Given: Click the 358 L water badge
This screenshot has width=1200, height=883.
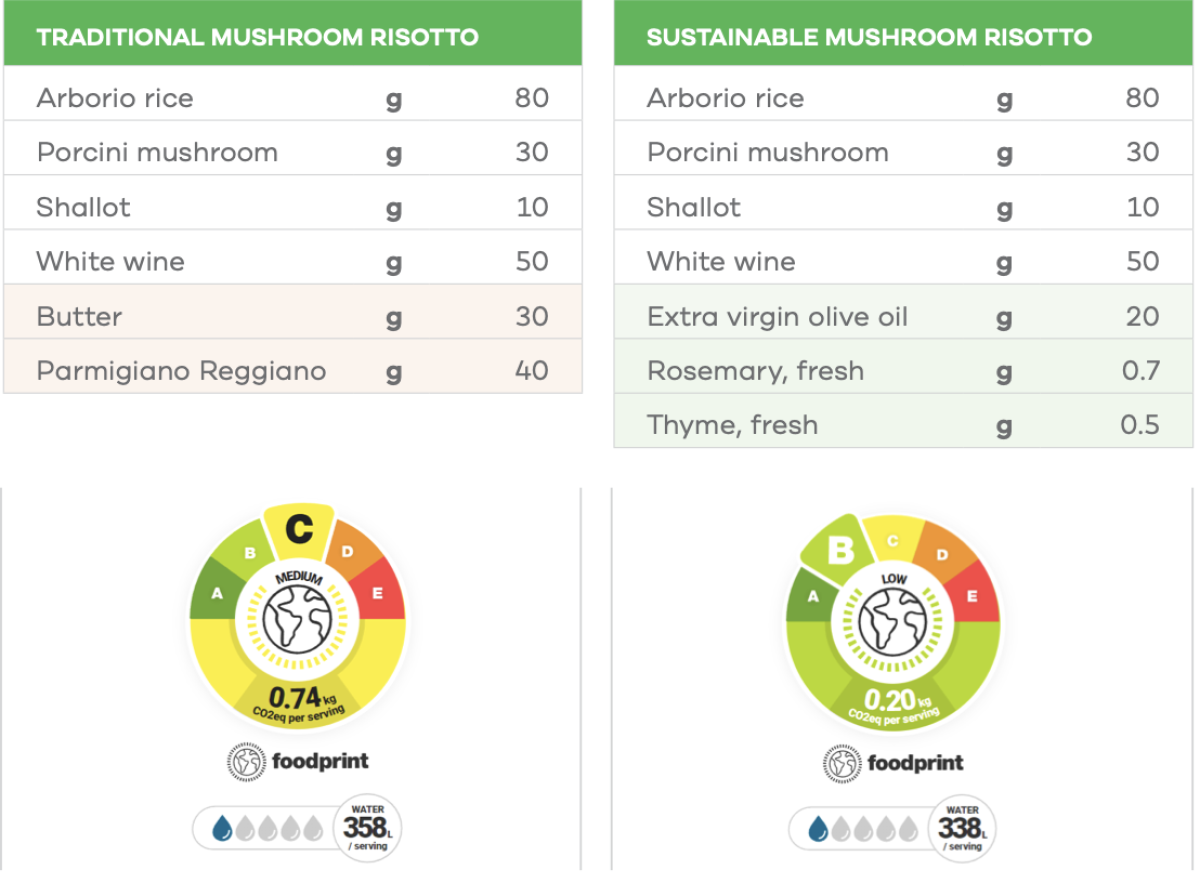Looking at the screenshot, I should click(x=367, y=827).
